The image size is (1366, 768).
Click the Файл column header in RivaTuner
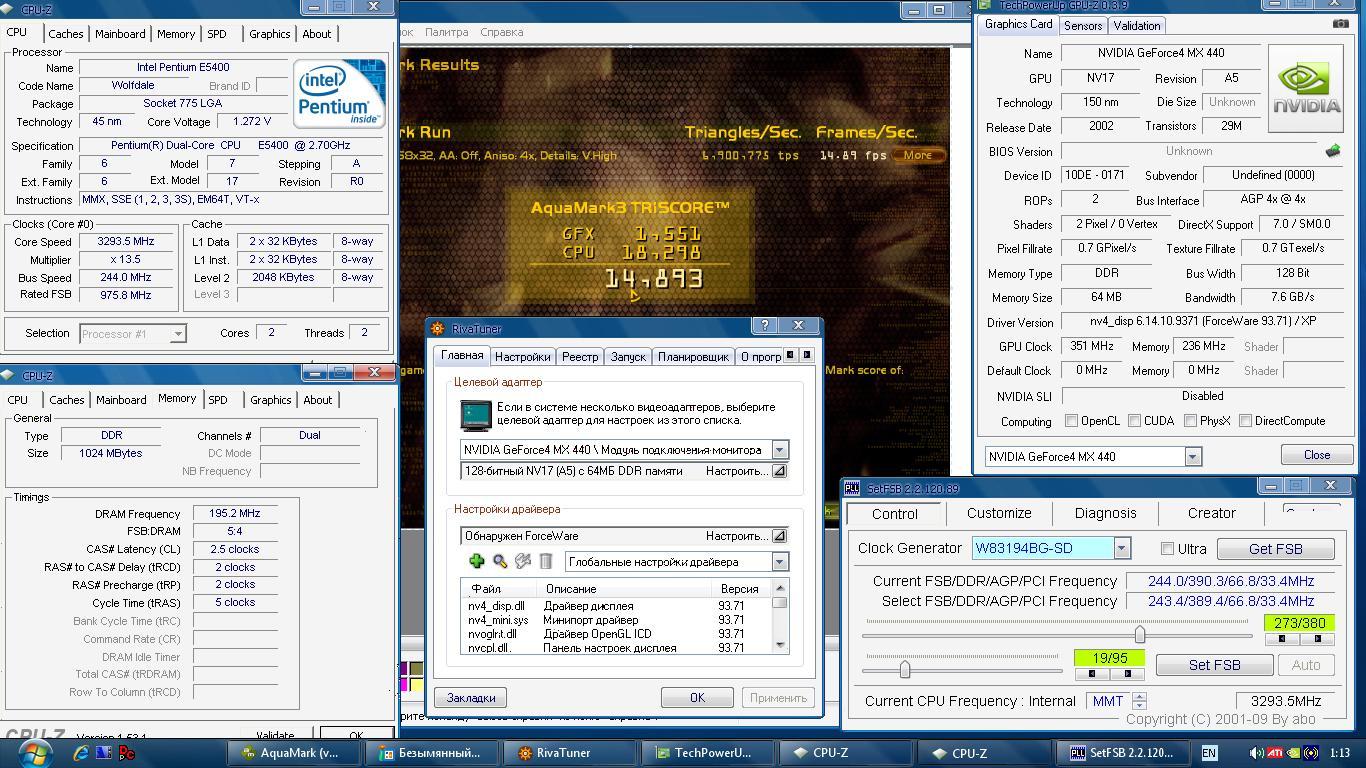pos(499,589)
